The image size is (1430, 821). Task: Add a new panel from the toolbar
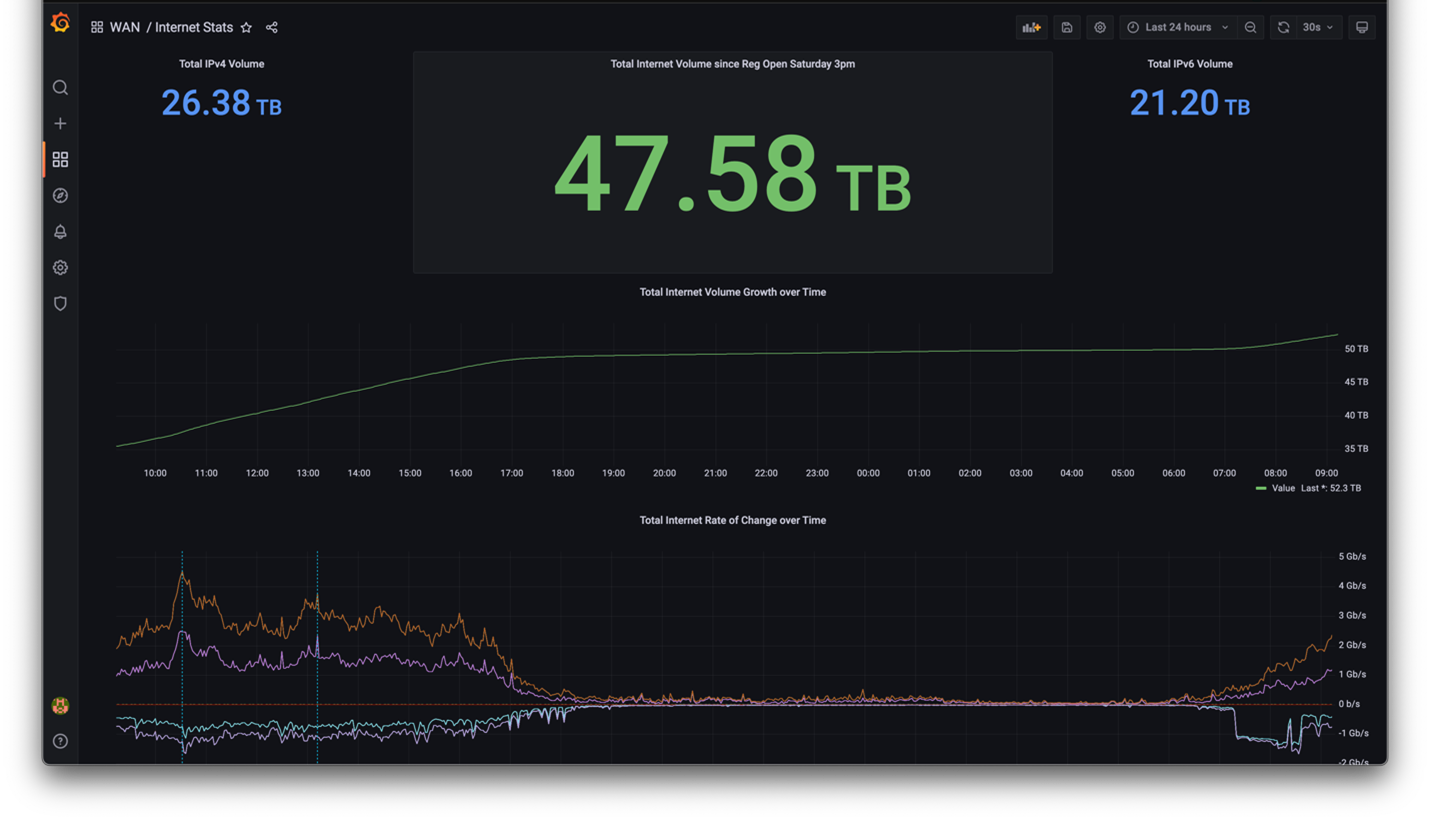pos(1032,27)
